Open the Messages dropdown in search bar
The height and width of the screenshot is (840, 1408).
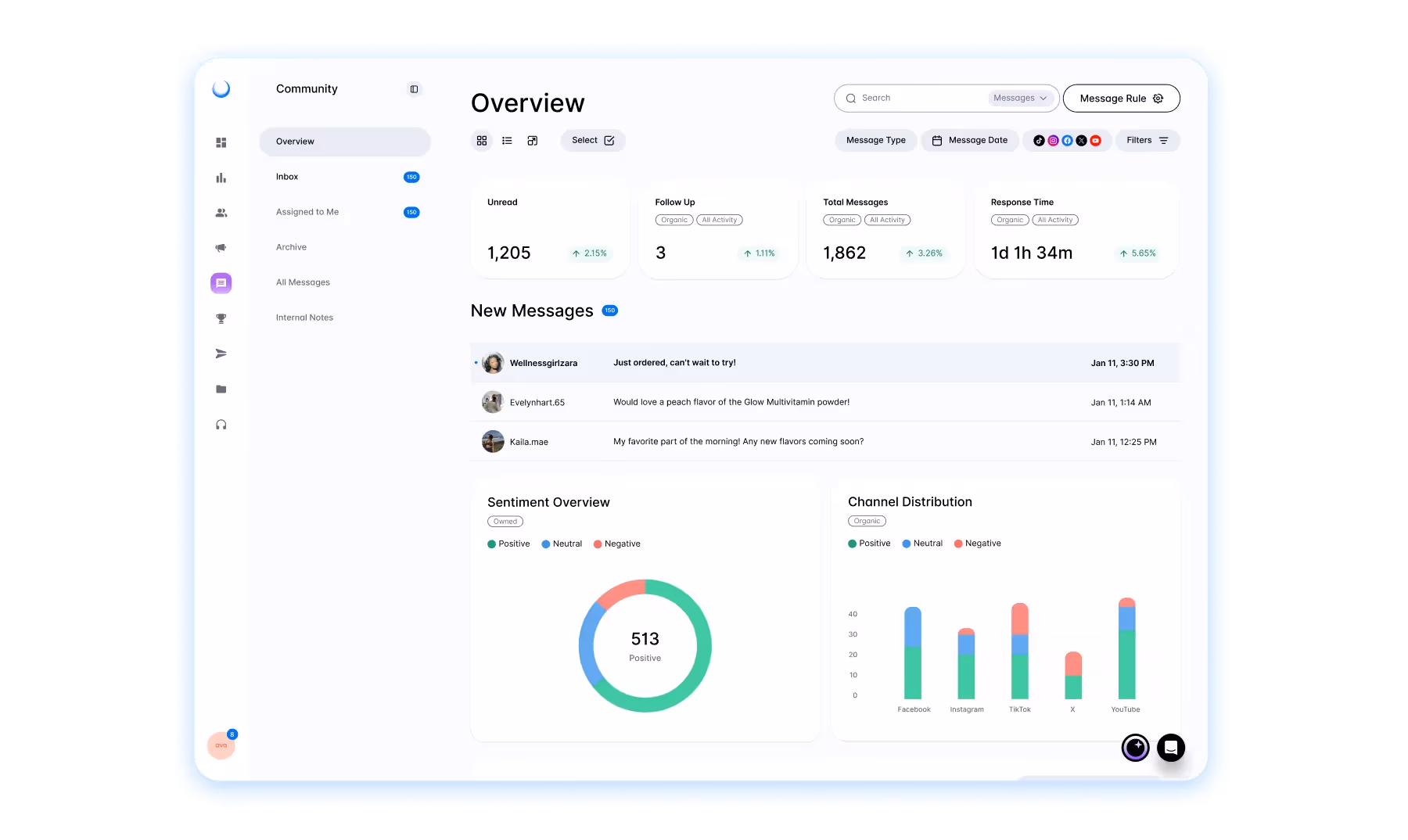pos(1019,98)
